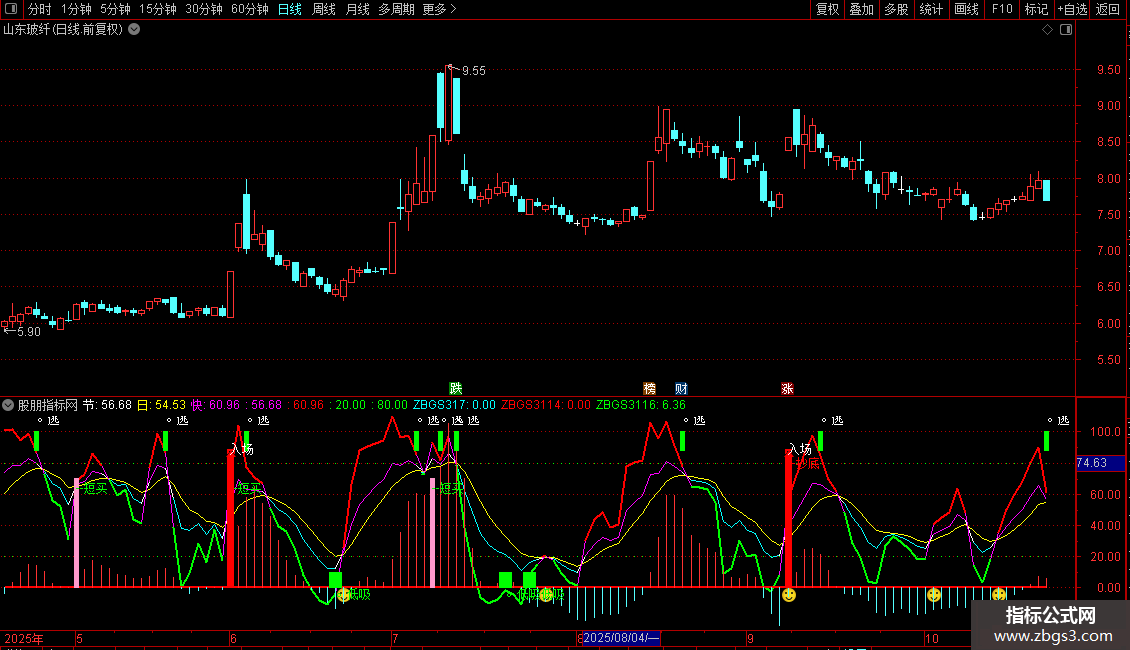Open the F10 company info
Image resolution: width=1130 pixels, height=650 pixels.
pyautogui.click(x=1001, y=10)
